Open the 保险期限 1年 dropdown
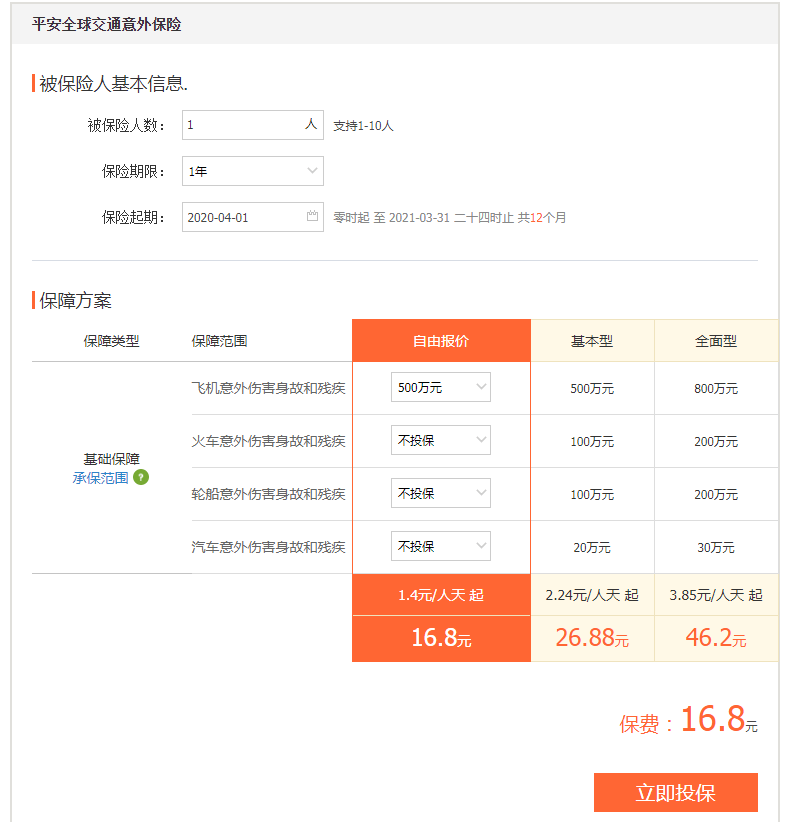 (253, 171)
